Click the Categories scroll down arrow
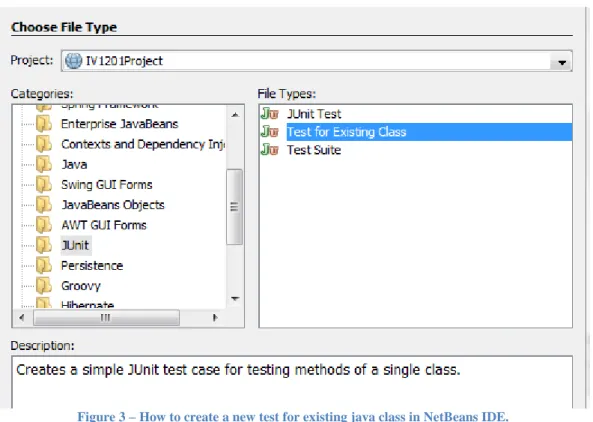 click(235, 299)
